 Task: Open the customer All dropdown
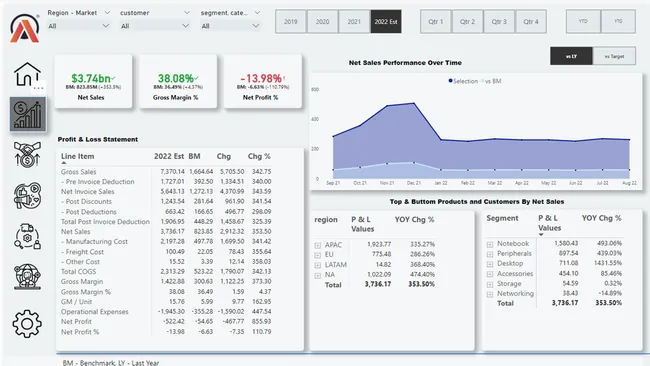coord(155,26)
